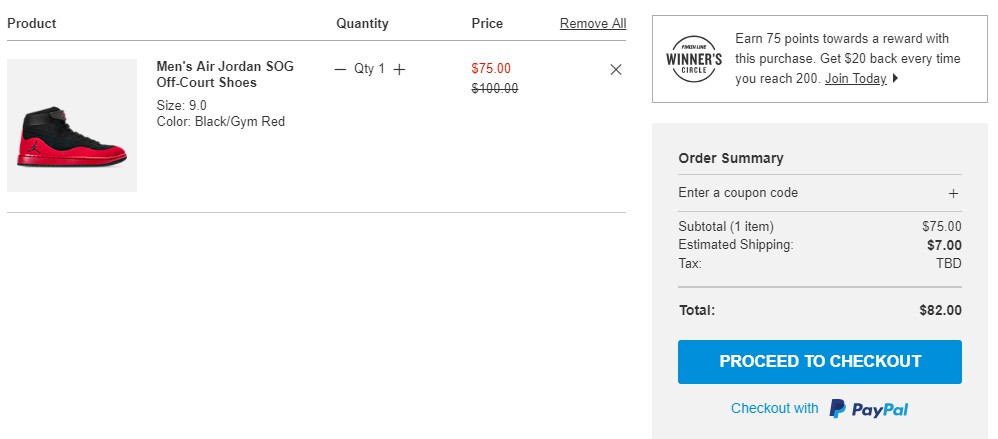
Task: Click the red $75.00 sale price
Action: pyautogui.click(x=491, y=69)
